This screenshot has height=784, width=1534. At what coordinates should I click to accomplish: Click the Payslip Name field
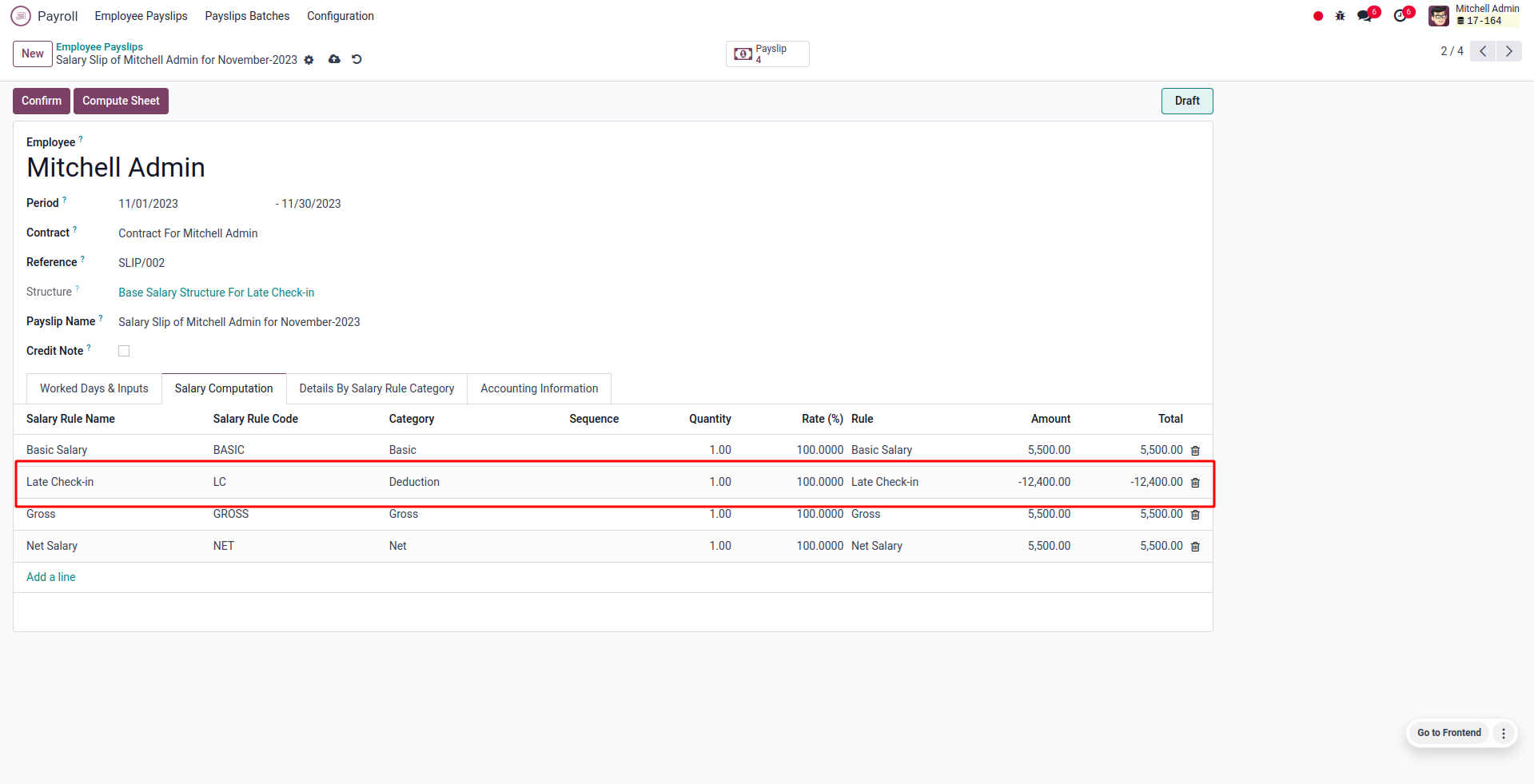click(239, 322)
